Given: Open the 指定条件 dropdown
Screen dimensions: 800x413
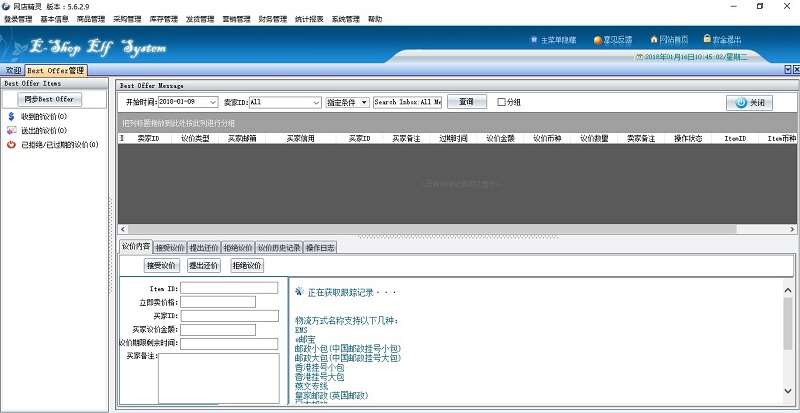Looking at the screenshot, I should (x=347, y=102).
